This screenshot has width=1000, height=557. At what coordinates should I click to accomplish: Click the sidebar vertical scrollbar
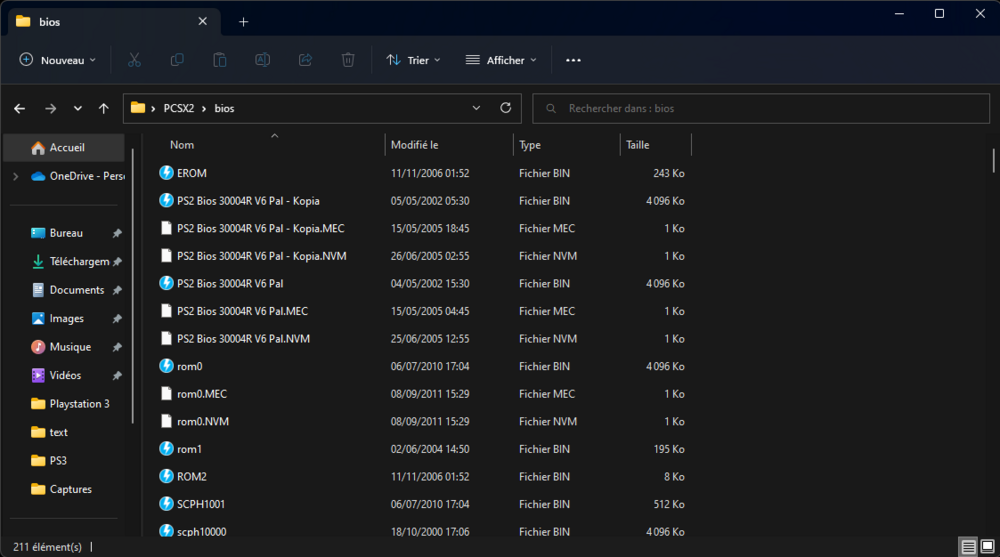point(133,285)
